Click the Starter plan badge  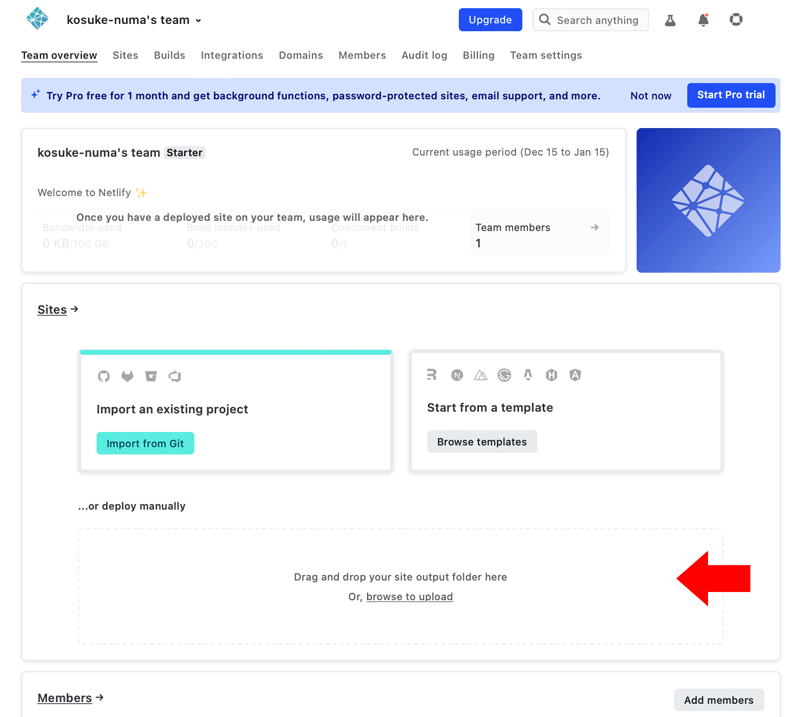(184, 153)
